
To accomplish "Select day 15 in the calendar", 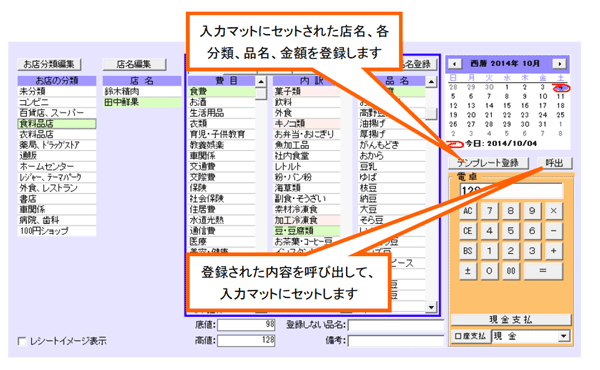I will (x=507, y=106).
